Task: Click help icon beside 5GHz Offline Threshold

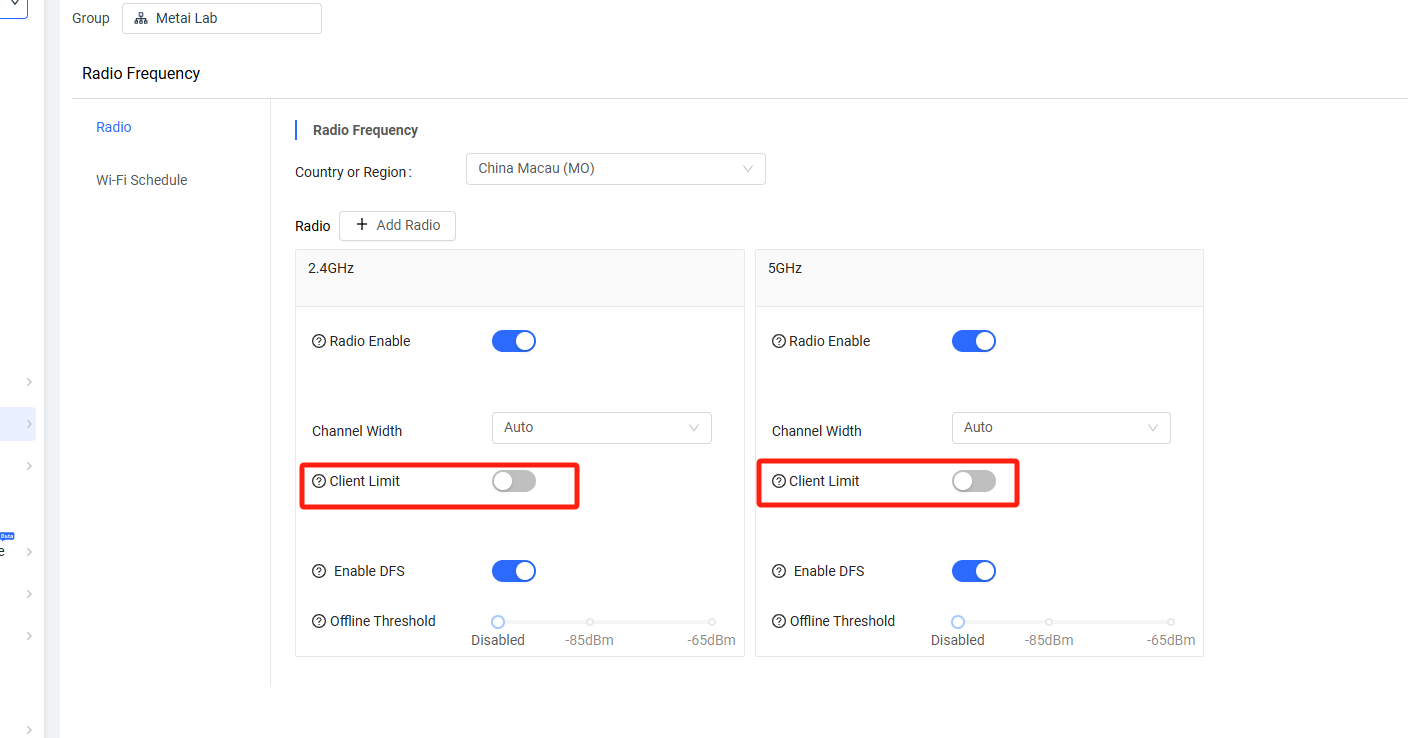Action: [778, 621]
